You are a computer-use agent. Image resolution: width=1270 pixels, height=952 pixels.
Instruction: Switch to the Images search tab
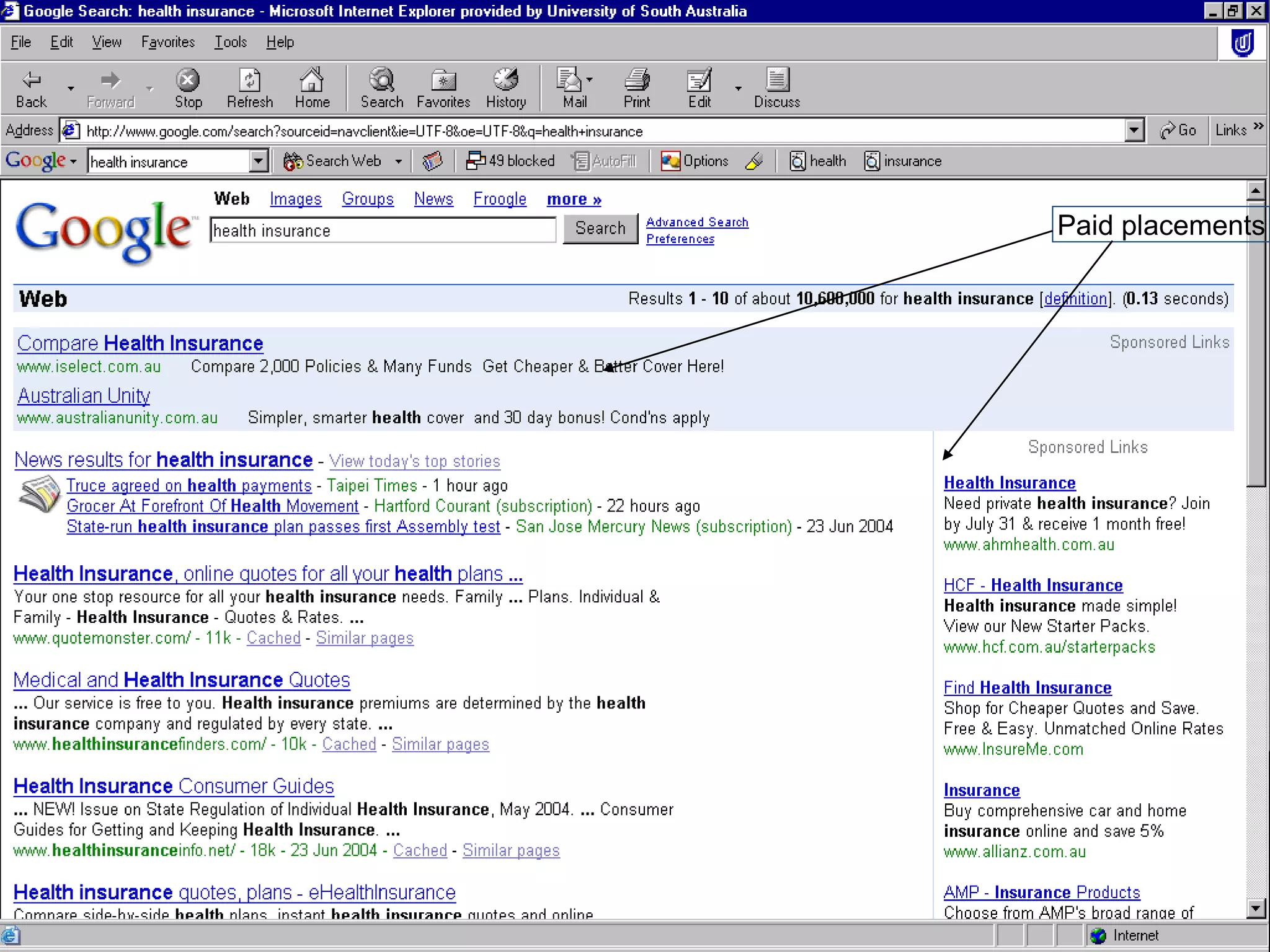295,199
